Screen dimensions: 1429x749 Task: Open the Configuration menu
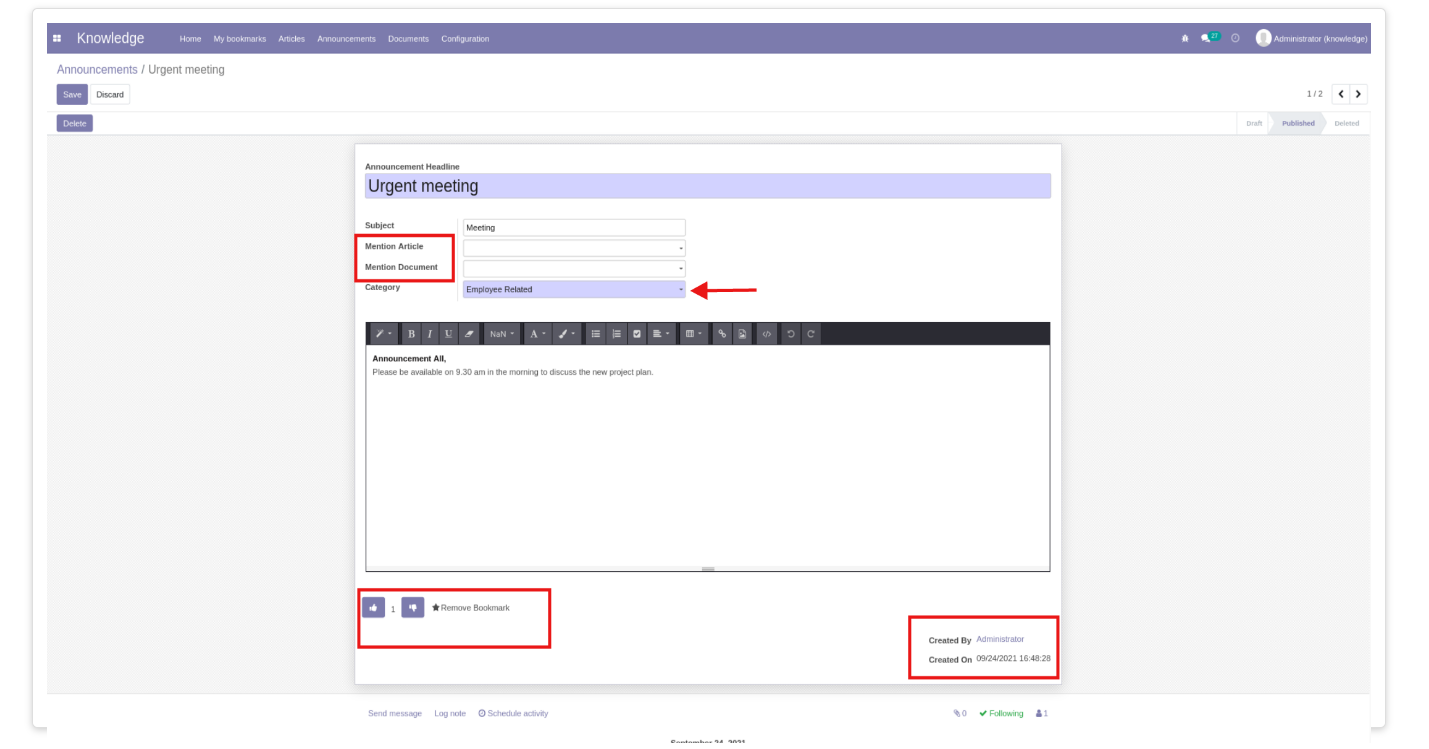(465, 39)
